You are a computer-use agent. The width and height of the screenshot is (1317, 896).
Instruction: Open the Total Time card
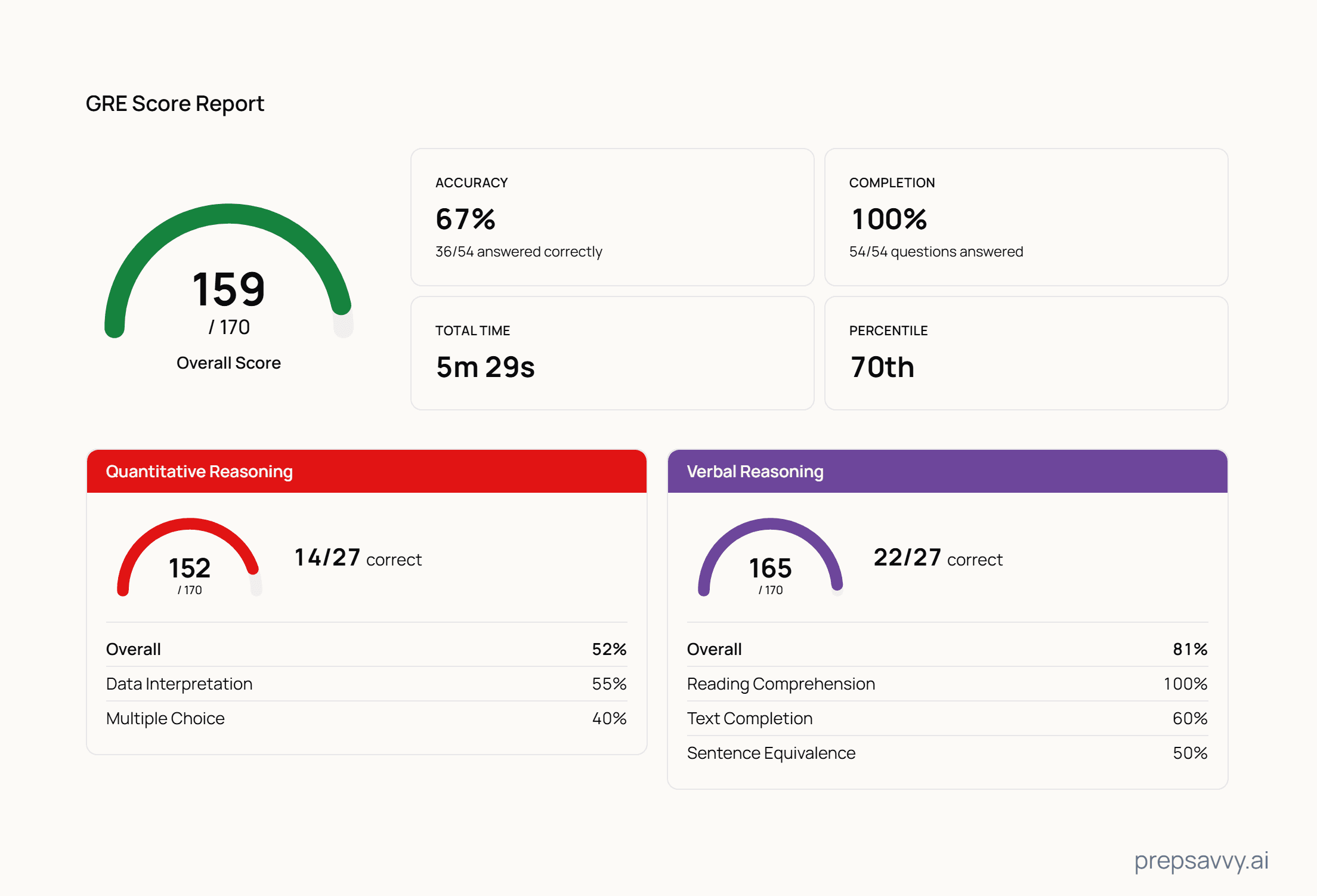[613, 353]
